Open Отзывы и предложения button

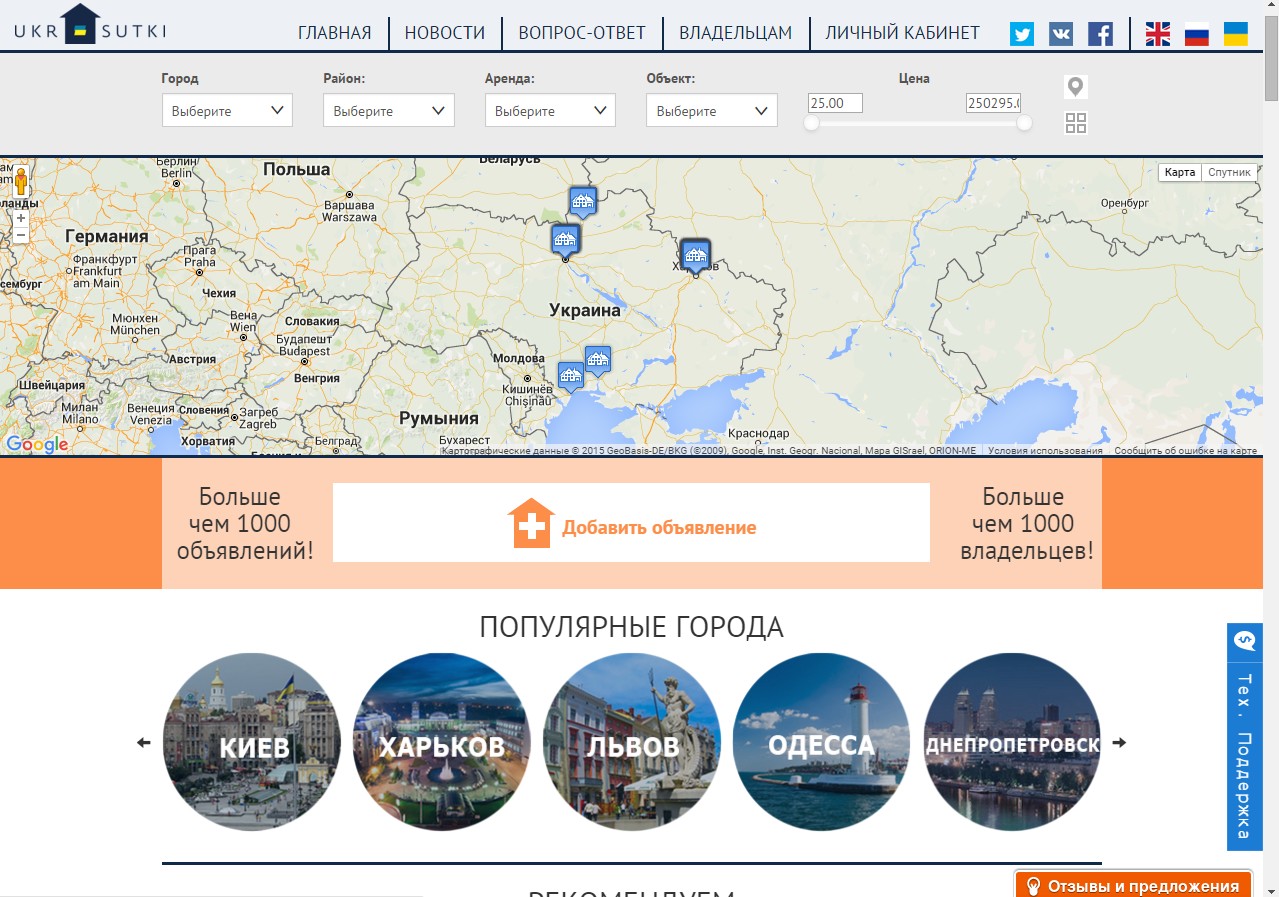(x=1134, y=885)
